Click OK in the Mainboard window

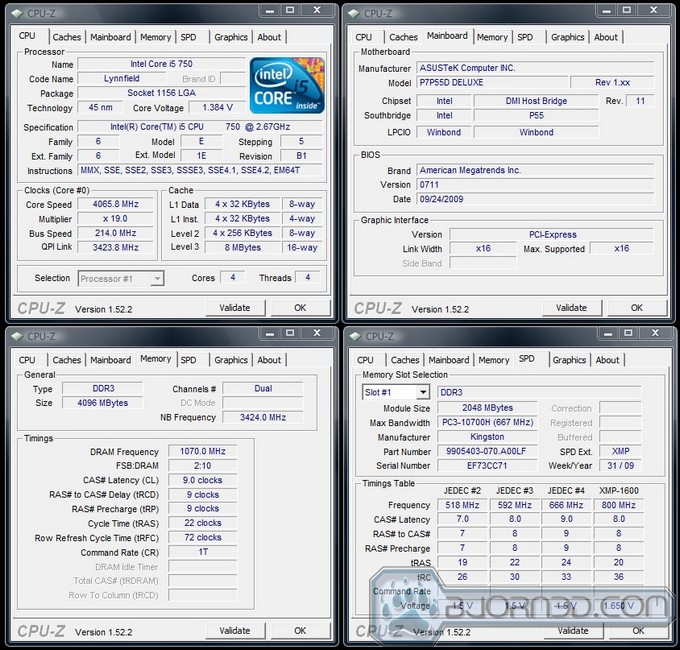(x=637, y=308)
